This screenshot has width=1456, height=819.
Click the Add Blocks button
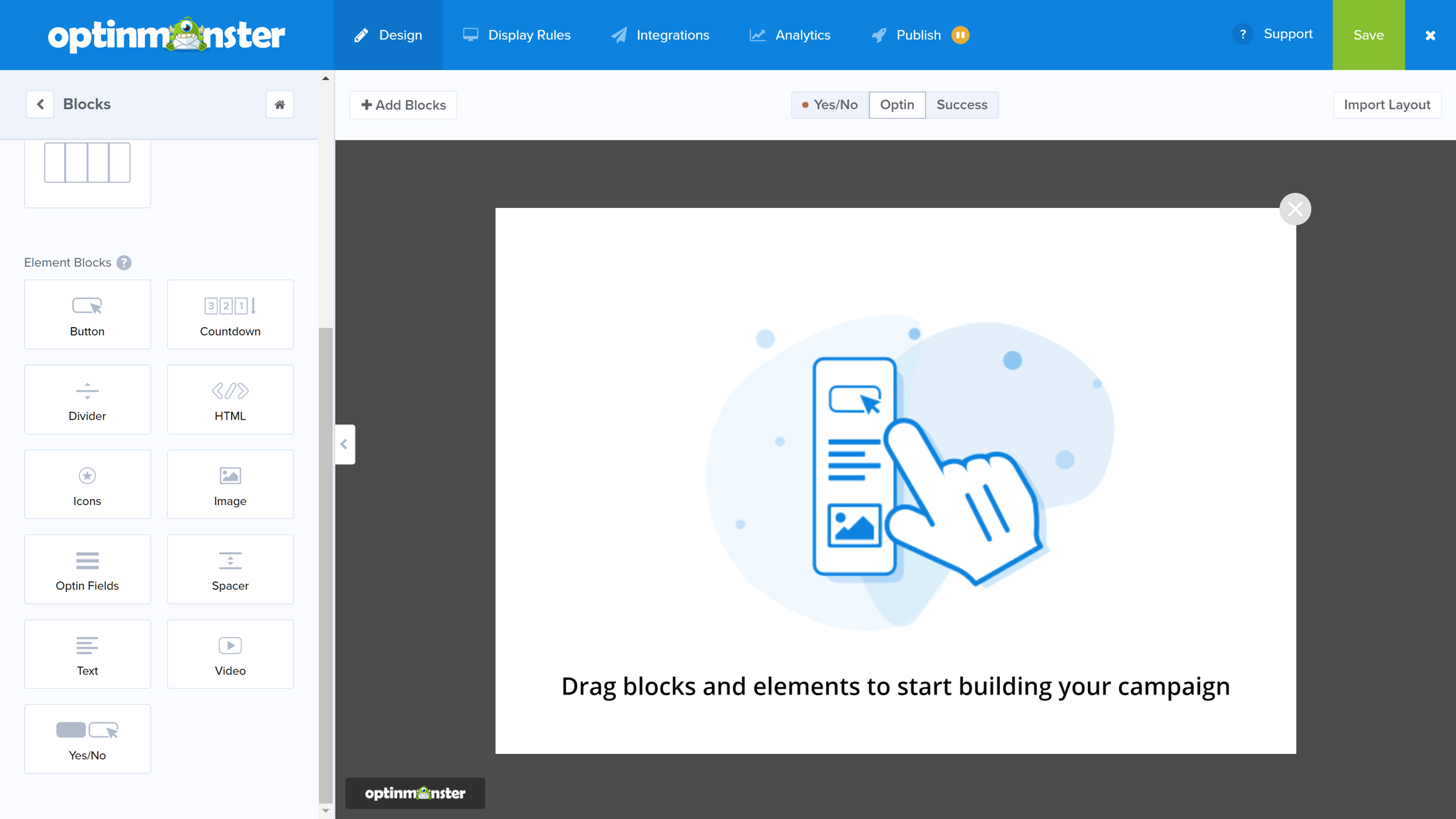click(404, 105)
